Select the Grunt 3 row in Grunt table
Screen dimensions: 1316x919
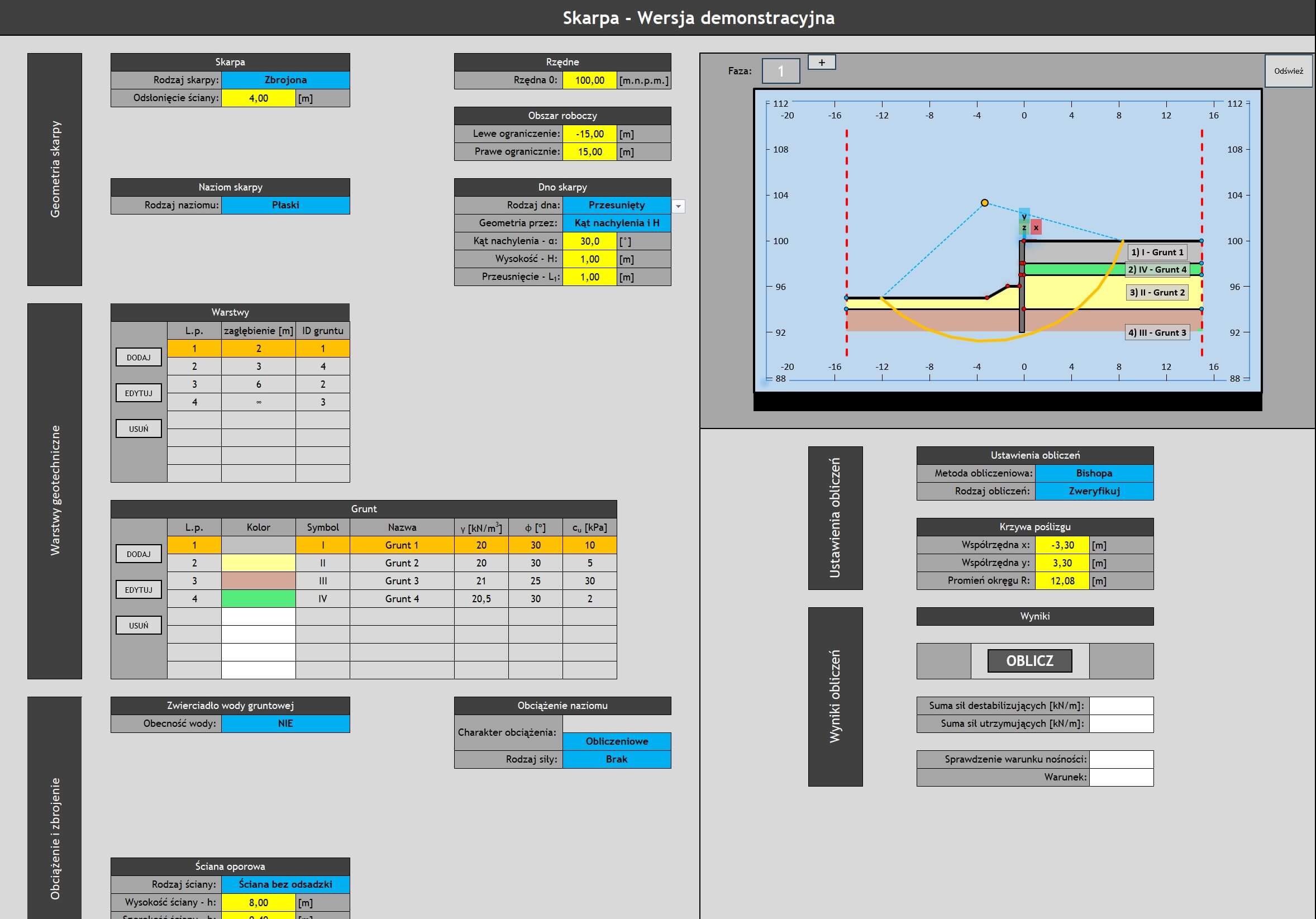coord(401,581)
